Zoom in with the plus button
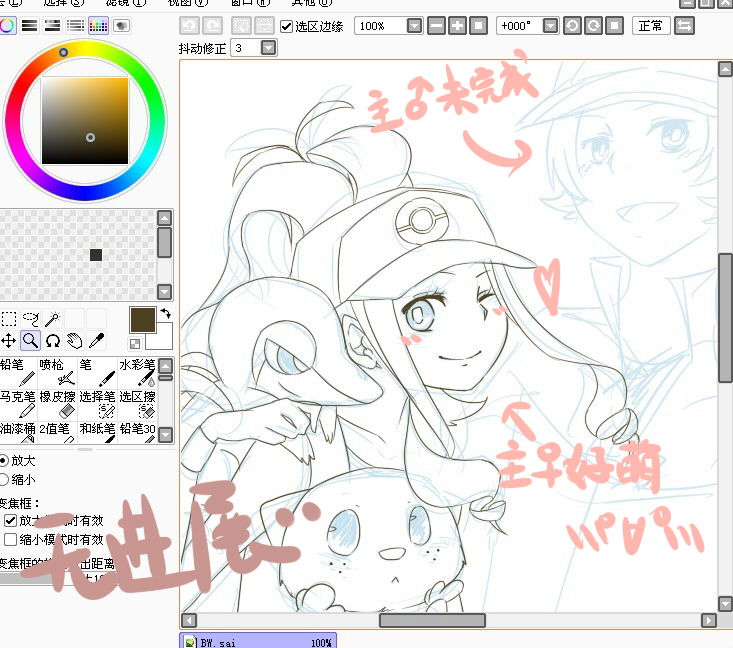Image resolution: width=733 pixels, height=648 pixels. point(457,26)
